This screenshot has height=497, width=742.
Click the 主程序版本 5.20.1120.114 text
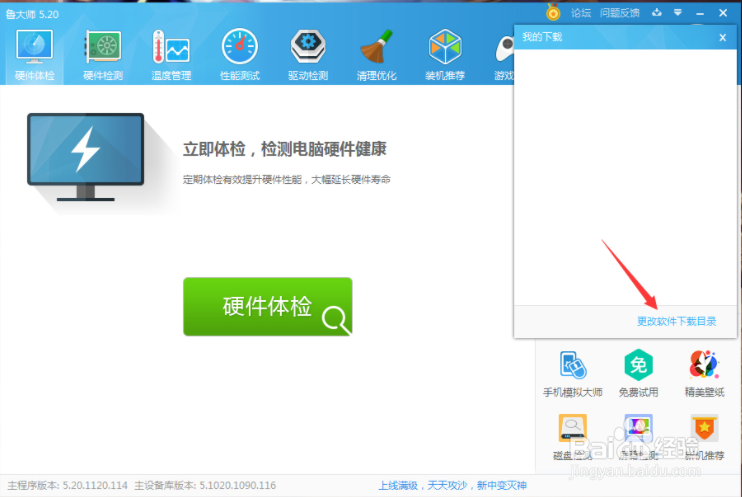point(67,486)
